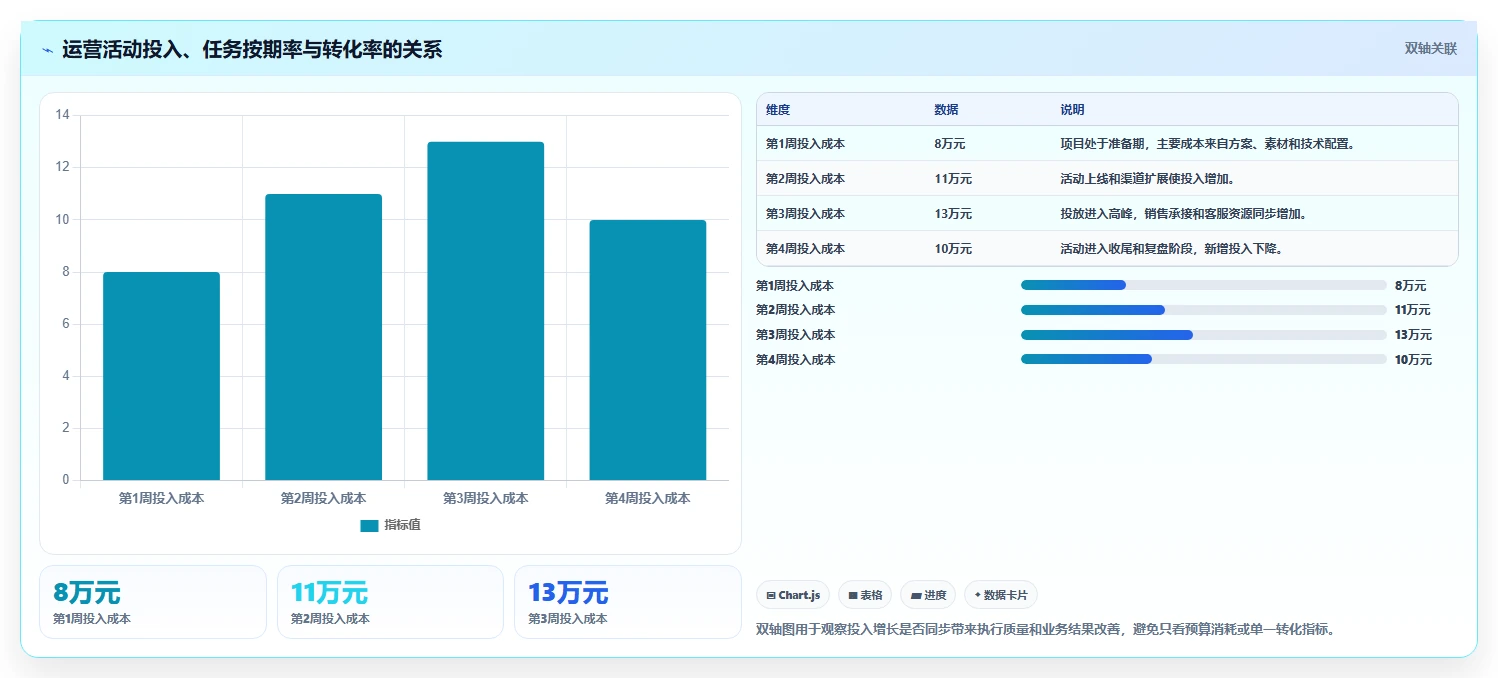Select the 第2周投入成本 bar in chart
Screen dimensions: 1498x678
(323, 337)
